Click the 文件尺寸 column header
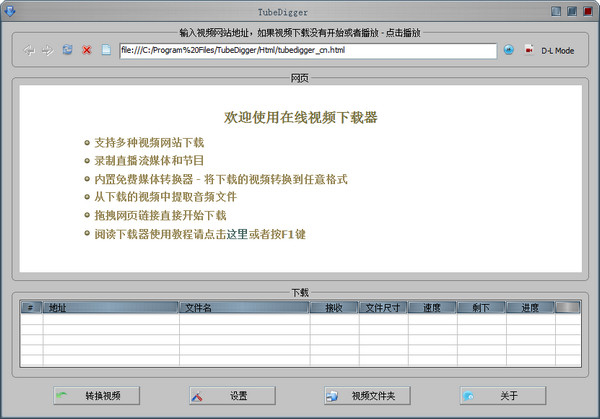The width and height of the screenshot is (600, 419). (x=383, y=307)
